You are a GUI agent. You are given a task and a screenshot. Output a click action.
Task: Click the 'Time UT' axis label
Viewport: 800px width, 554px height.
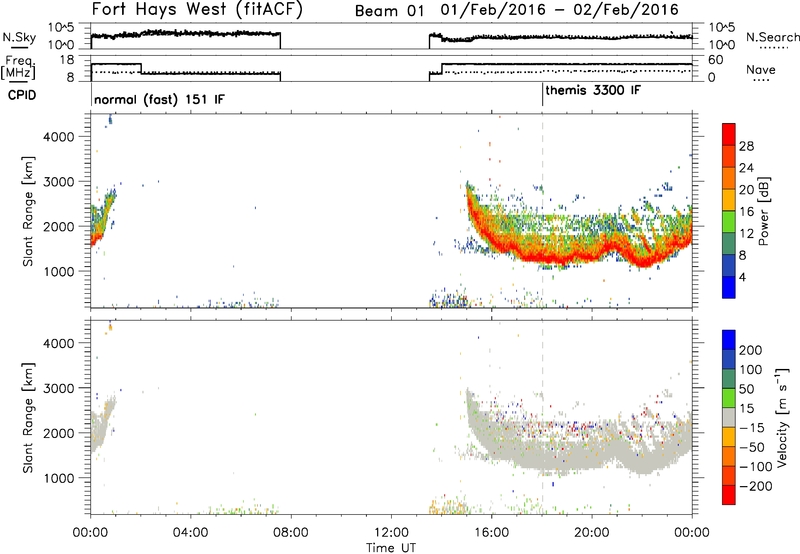click(391, 548)
